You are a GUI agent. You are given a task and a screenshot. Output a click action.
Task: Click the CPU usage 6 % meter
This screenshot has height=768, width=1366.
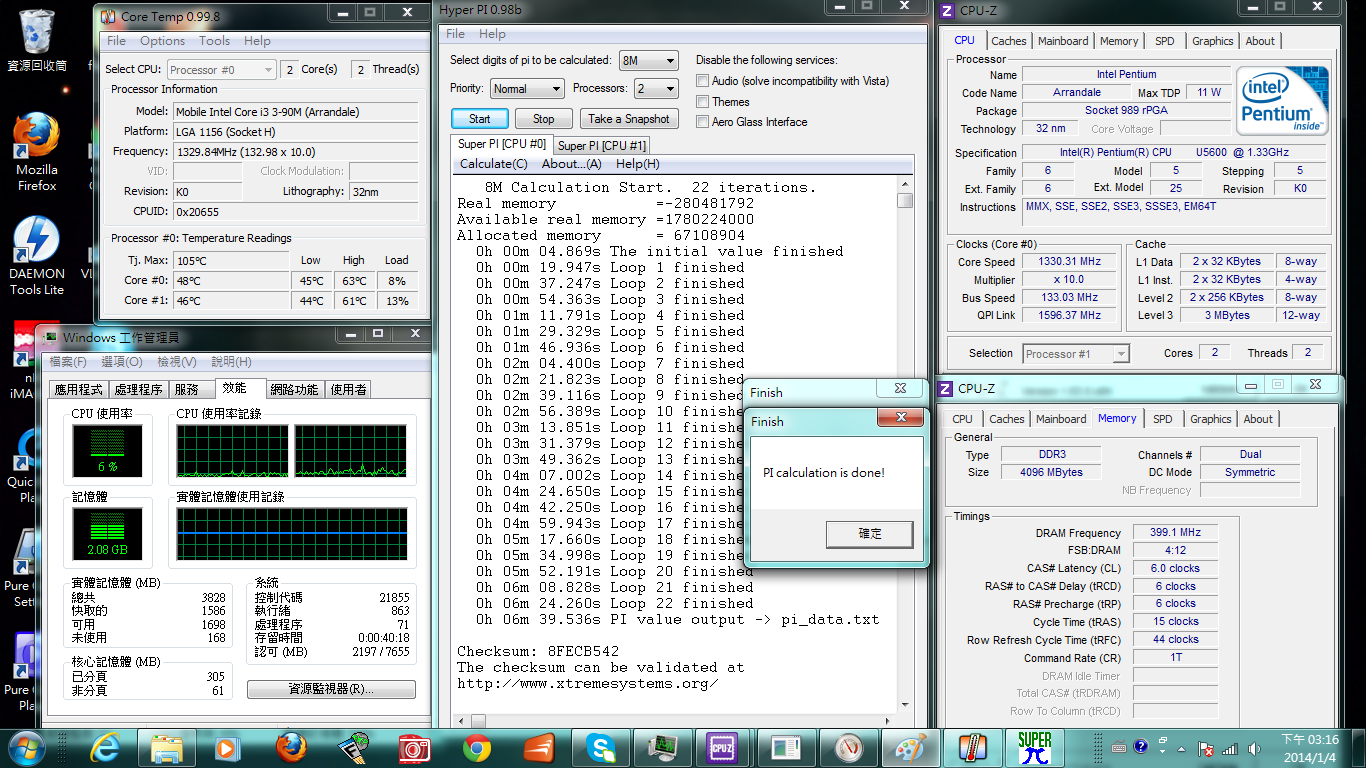coord(107,450)
